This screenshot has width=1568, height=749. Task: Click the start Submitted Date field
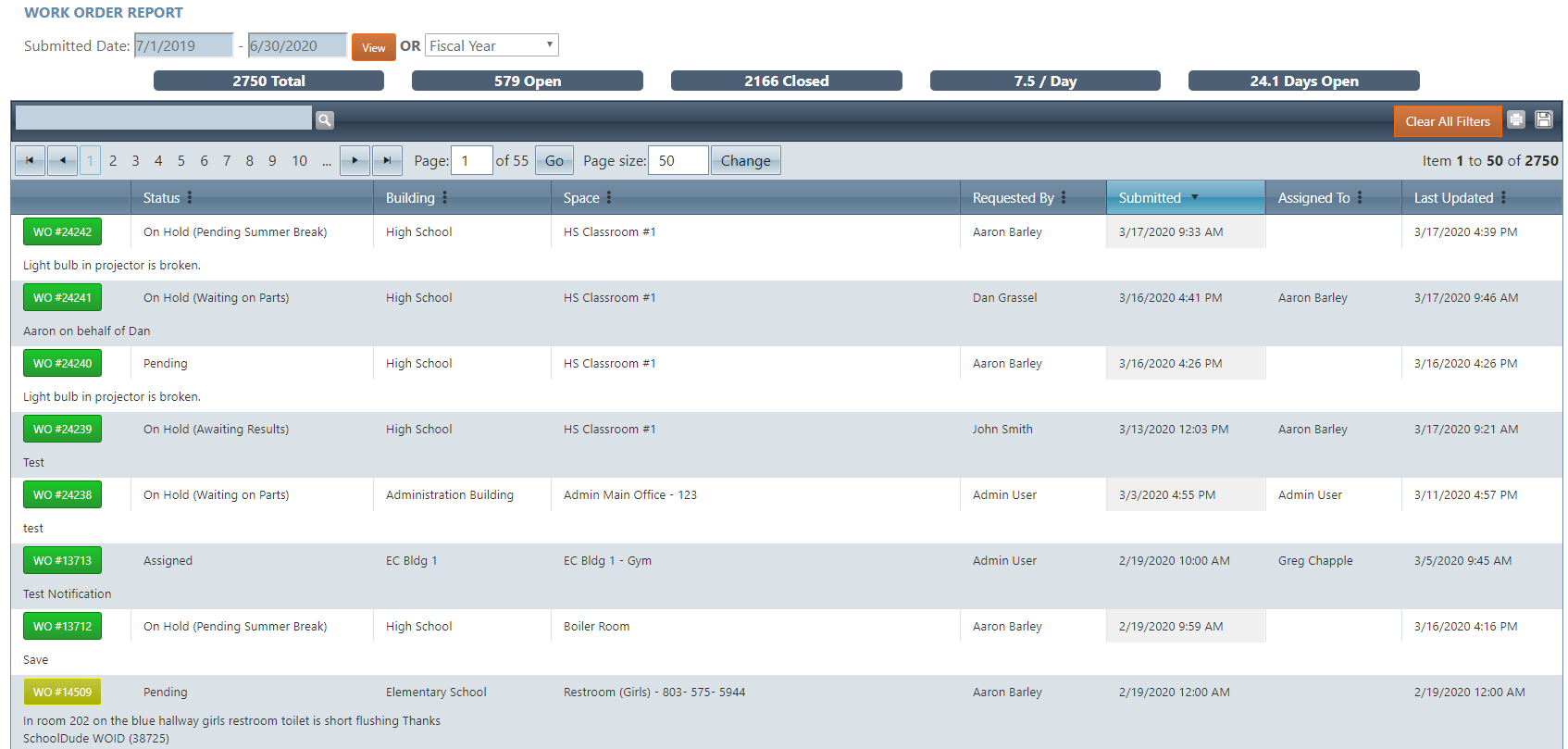(184, 45)
